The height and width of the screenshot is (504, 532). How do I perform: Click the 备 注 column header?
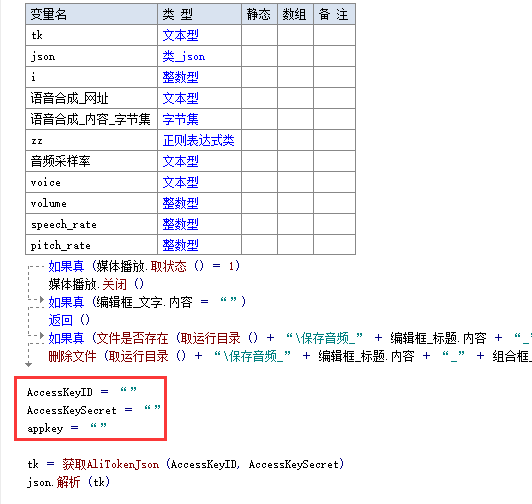pos(334,14)
